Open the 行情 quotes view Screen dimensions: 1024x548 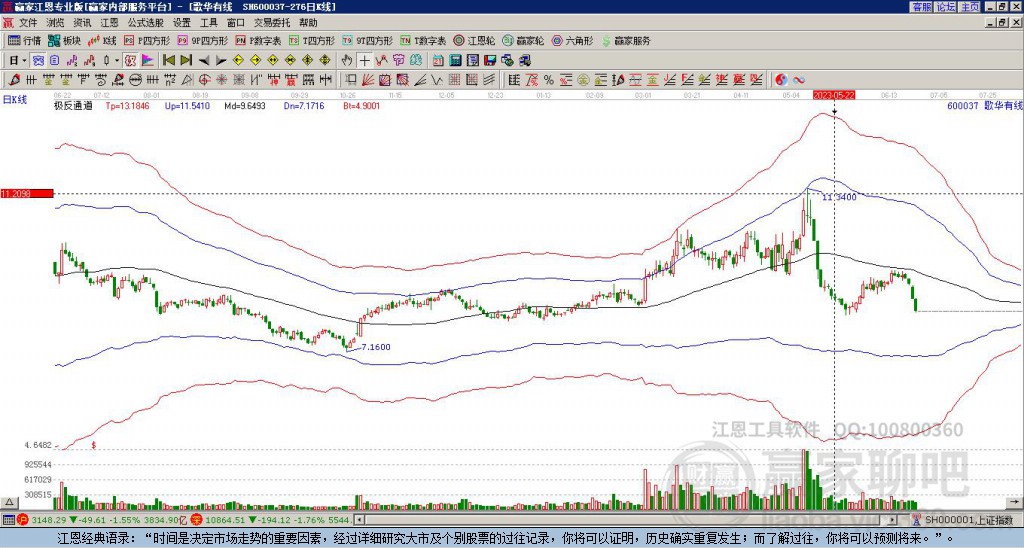click(x=24, y=40)
